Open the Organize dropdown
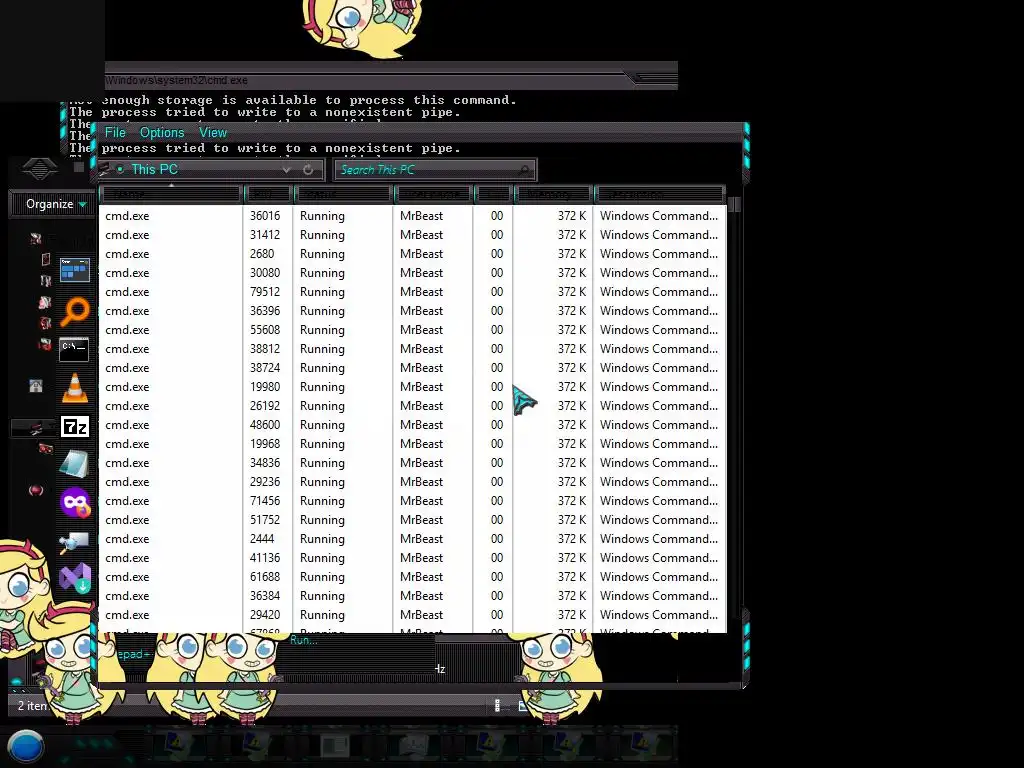Screen dimensions: 1024x768 click(56, 204)
